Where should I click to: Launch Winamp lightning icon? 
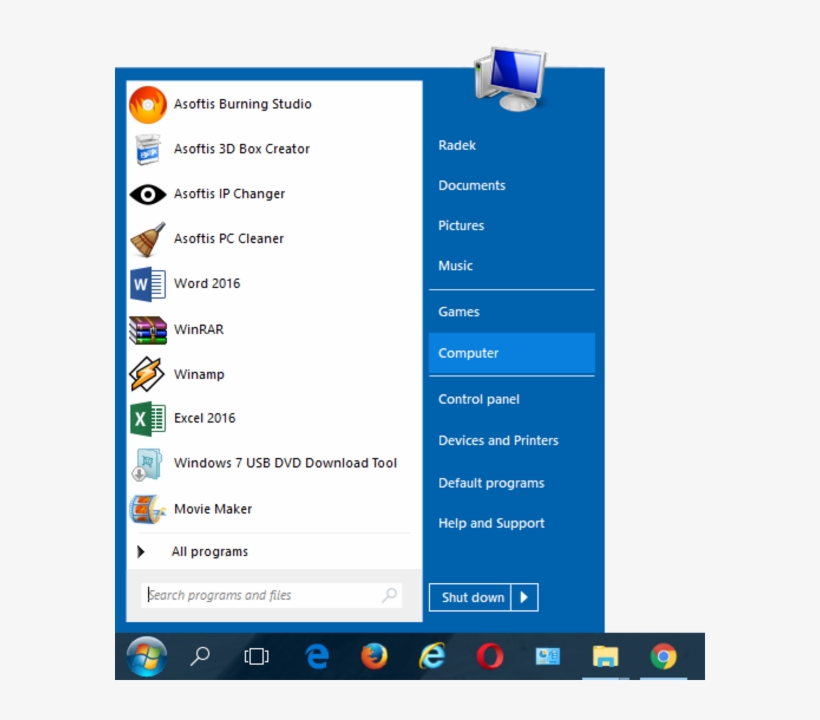click(148, 374)
